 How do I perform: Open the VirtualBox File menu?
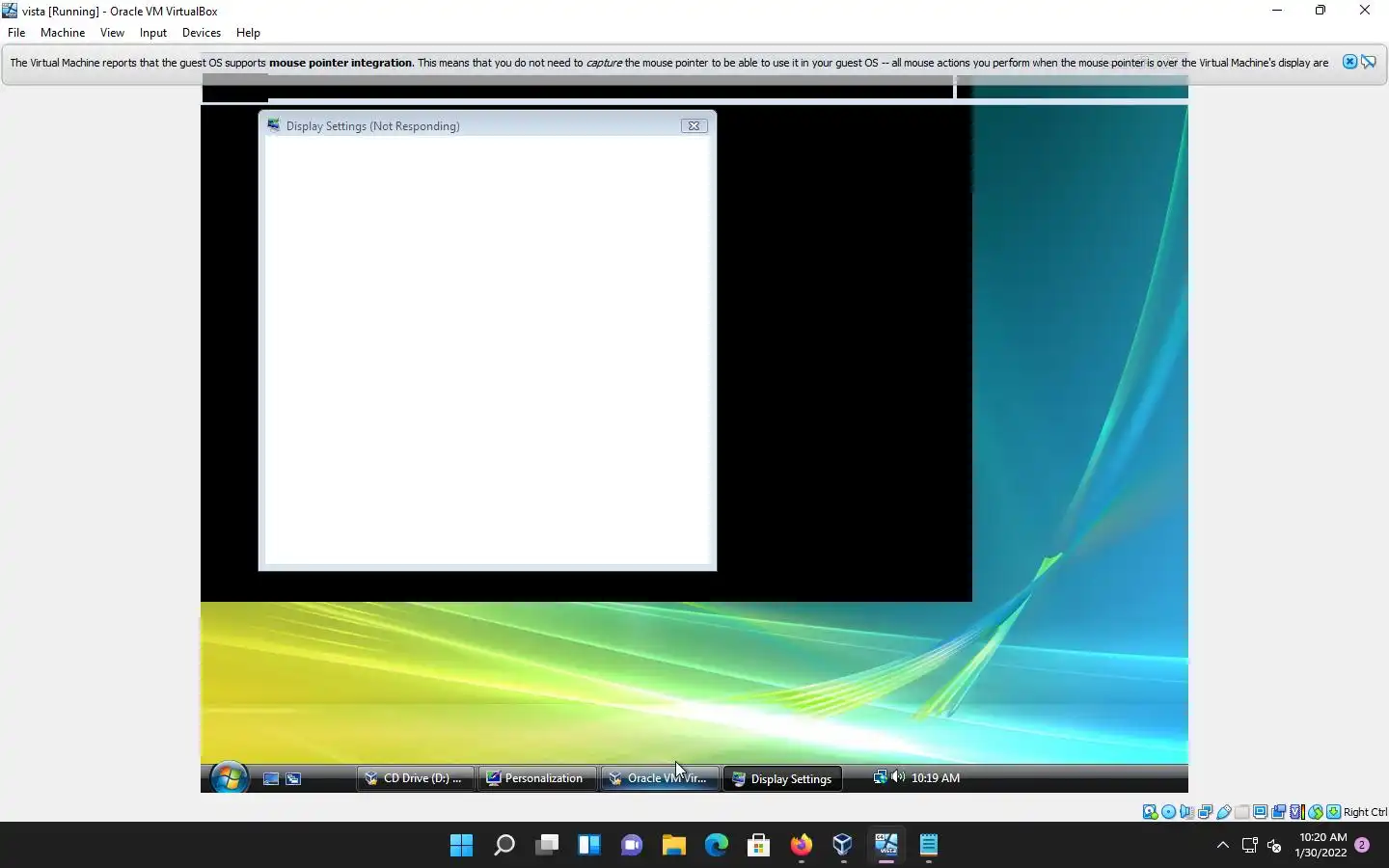point(16,33)
